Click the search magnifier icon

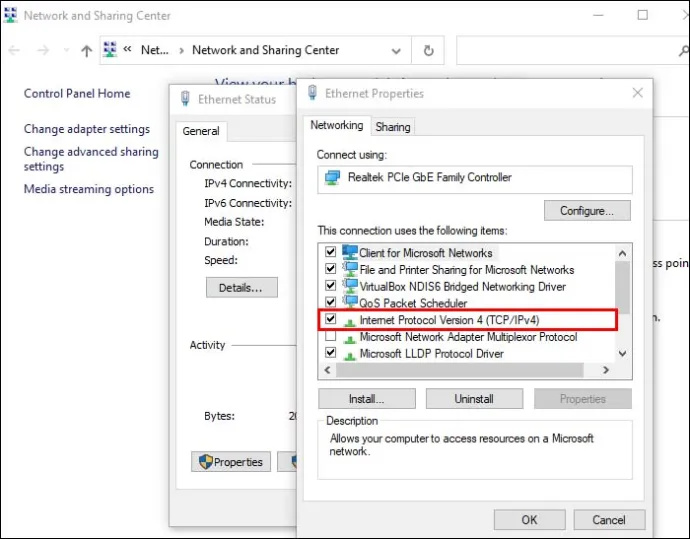pos(684,51)
